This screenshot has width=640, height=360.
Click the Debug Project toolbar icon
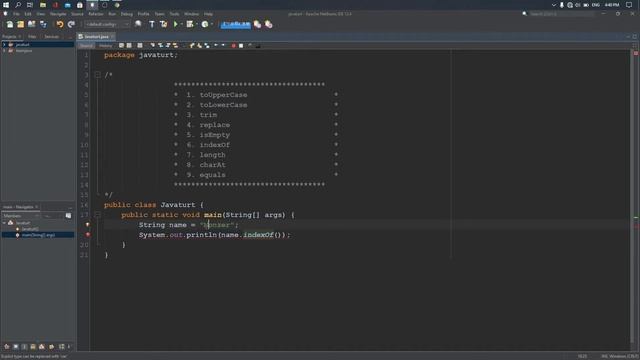[x=190, y=24]
